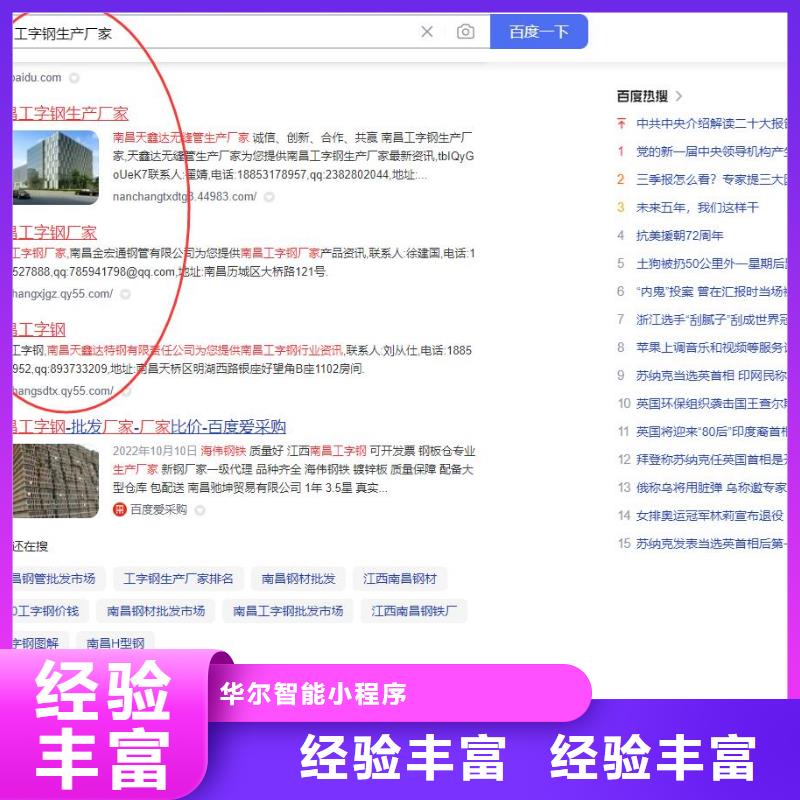Open hot search 女排奥运冠军林莉宣布退役

click(x=709, y=516)
